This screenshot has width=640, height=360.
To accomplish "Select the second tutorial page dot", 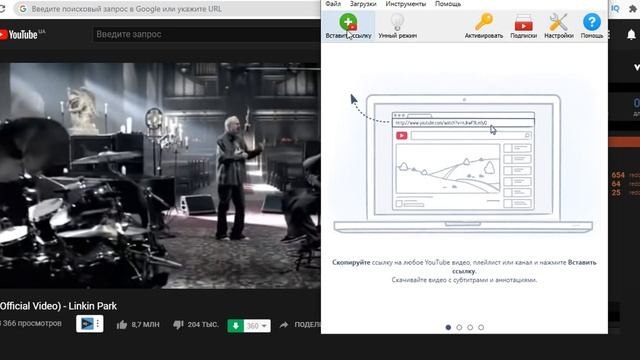I will (x=459, y=327).
